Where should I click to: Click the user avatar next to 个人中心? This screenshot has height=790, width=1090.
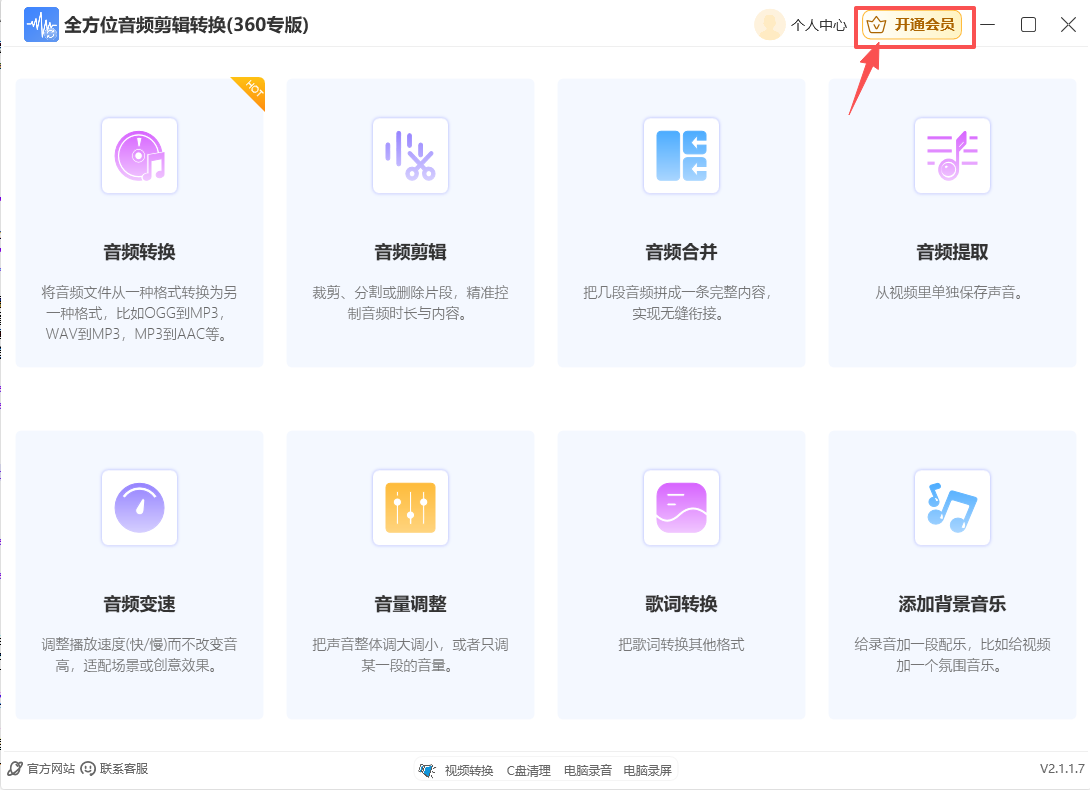[x=769, y=24]
